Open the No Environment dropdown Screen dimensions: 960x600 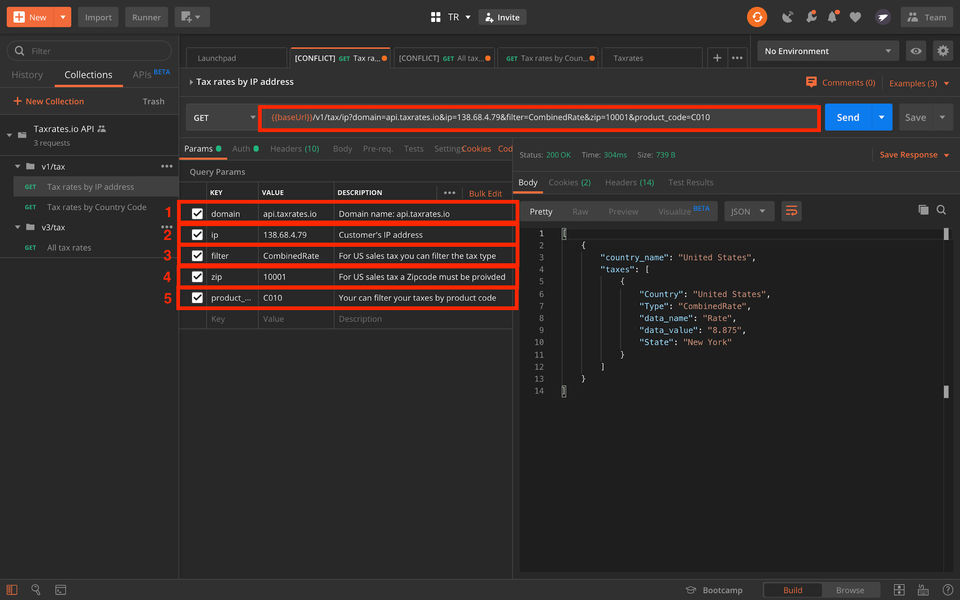click(x=828, y=51)
